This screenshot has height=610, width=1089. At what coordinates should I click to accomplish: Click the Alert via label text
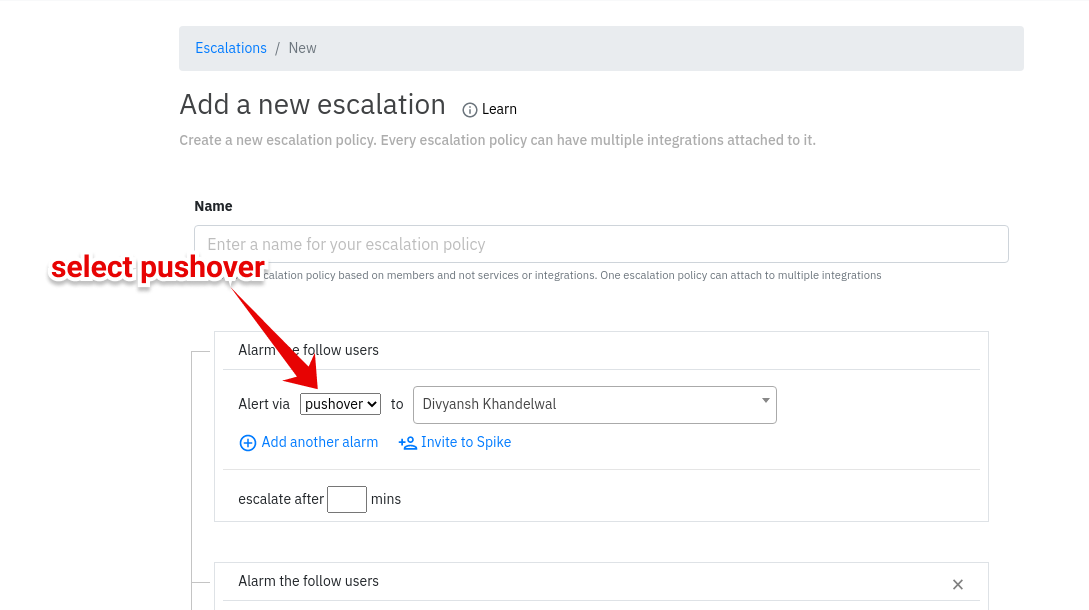tap(264, 404)
